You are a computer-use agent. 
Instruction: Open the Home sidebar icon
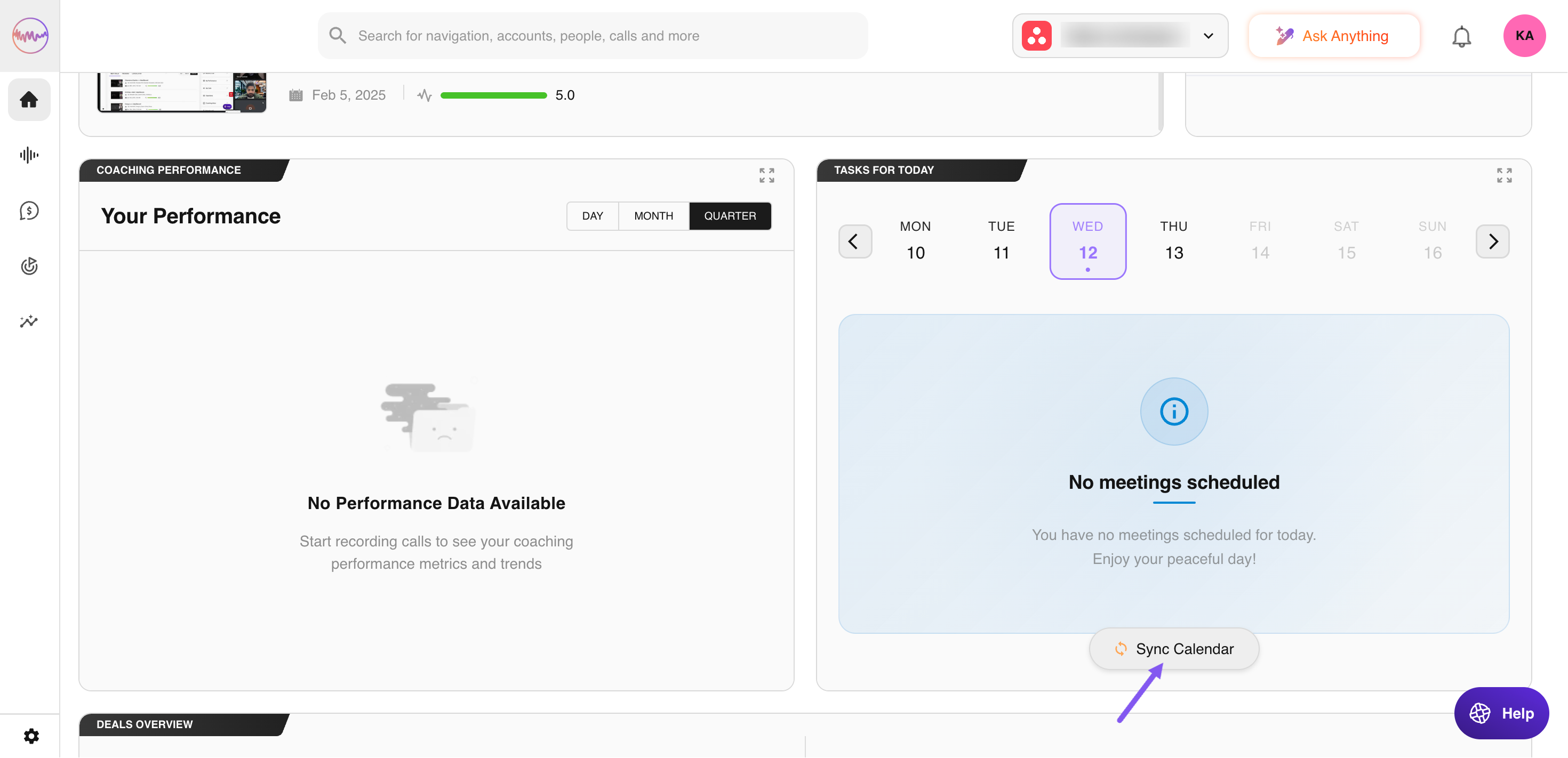click(x=29, y=100)
